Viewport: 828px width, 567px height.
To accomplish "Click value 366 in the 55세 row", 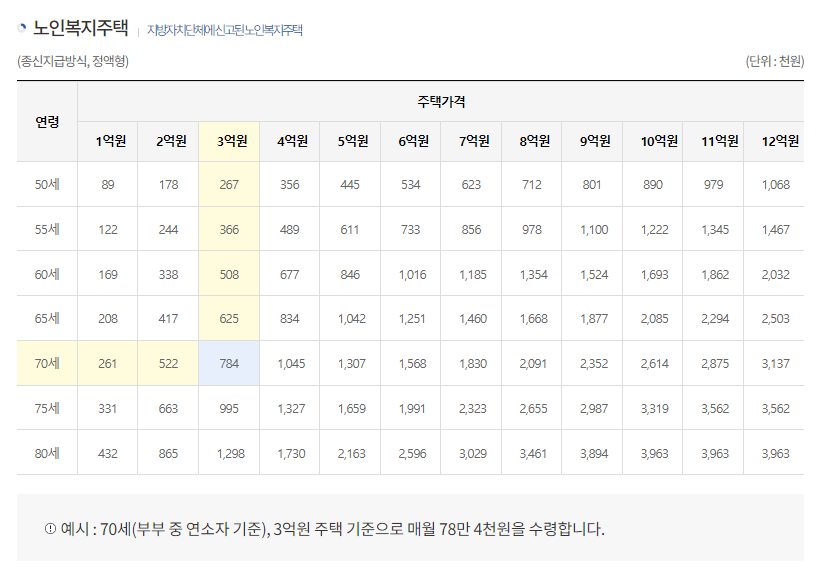I will tap(229, 230).
